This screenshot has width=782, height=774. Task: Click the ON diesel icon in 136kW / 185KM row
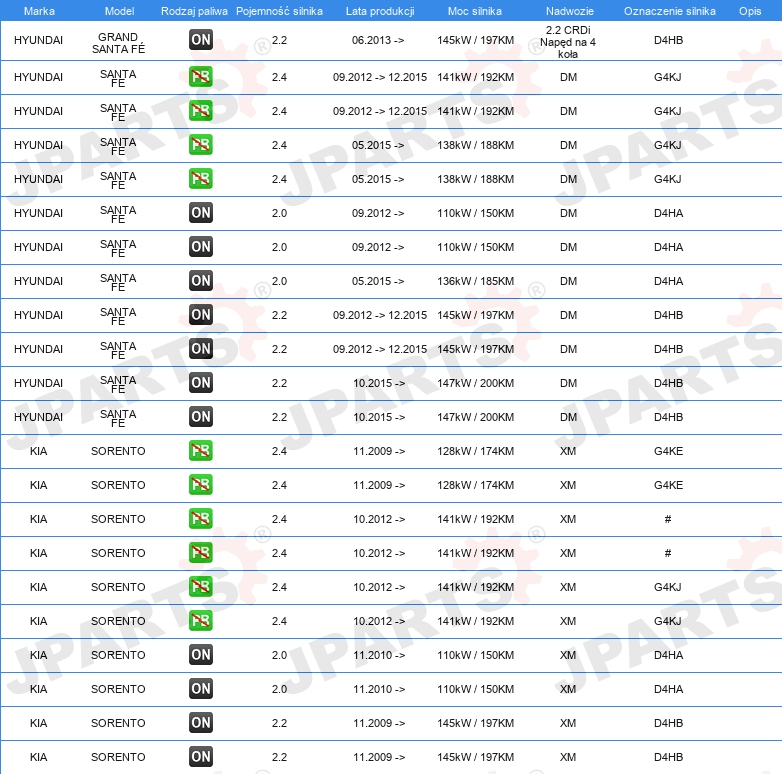[x=201, y=281]
